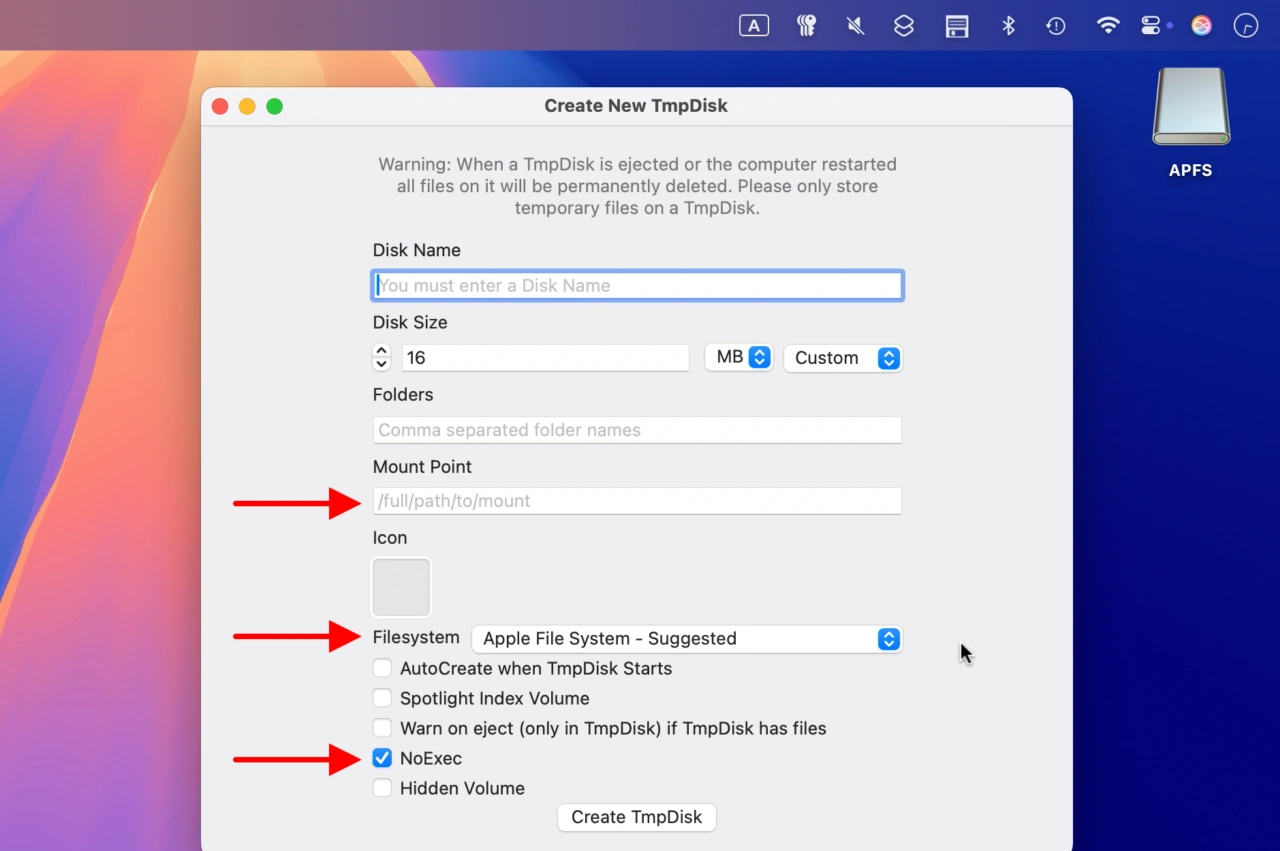The image size is (1280, 851).
Task: Open the TmpDisk floppy disk menu bar icon
Action: [x=957, y=26]
